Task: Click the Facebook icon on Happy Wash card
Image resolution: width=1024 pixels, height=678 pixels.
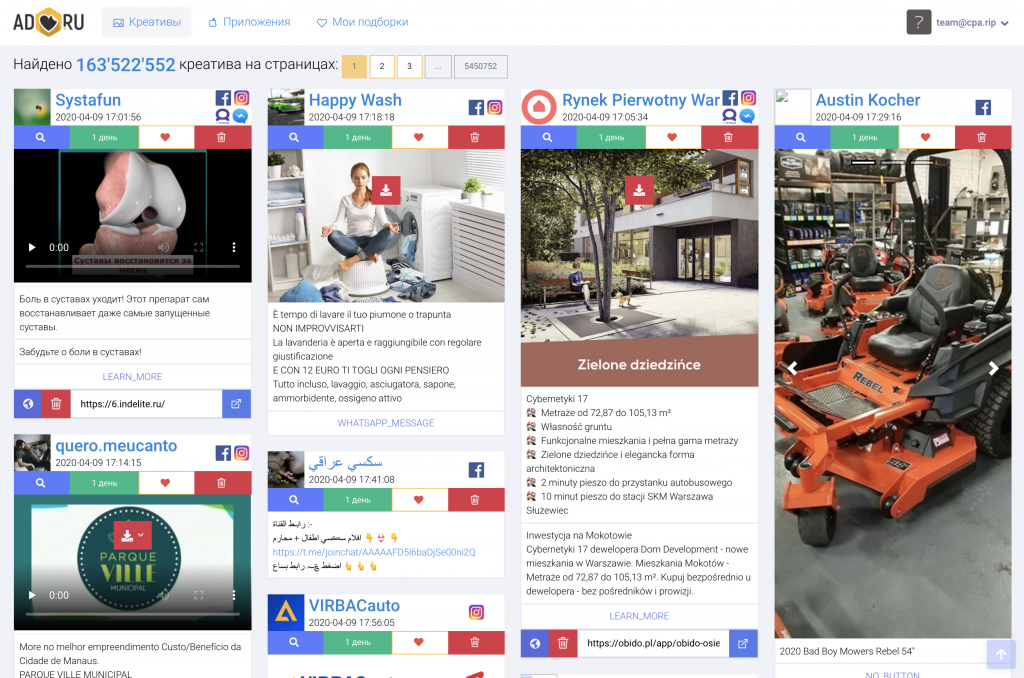Action: (476, 108)
